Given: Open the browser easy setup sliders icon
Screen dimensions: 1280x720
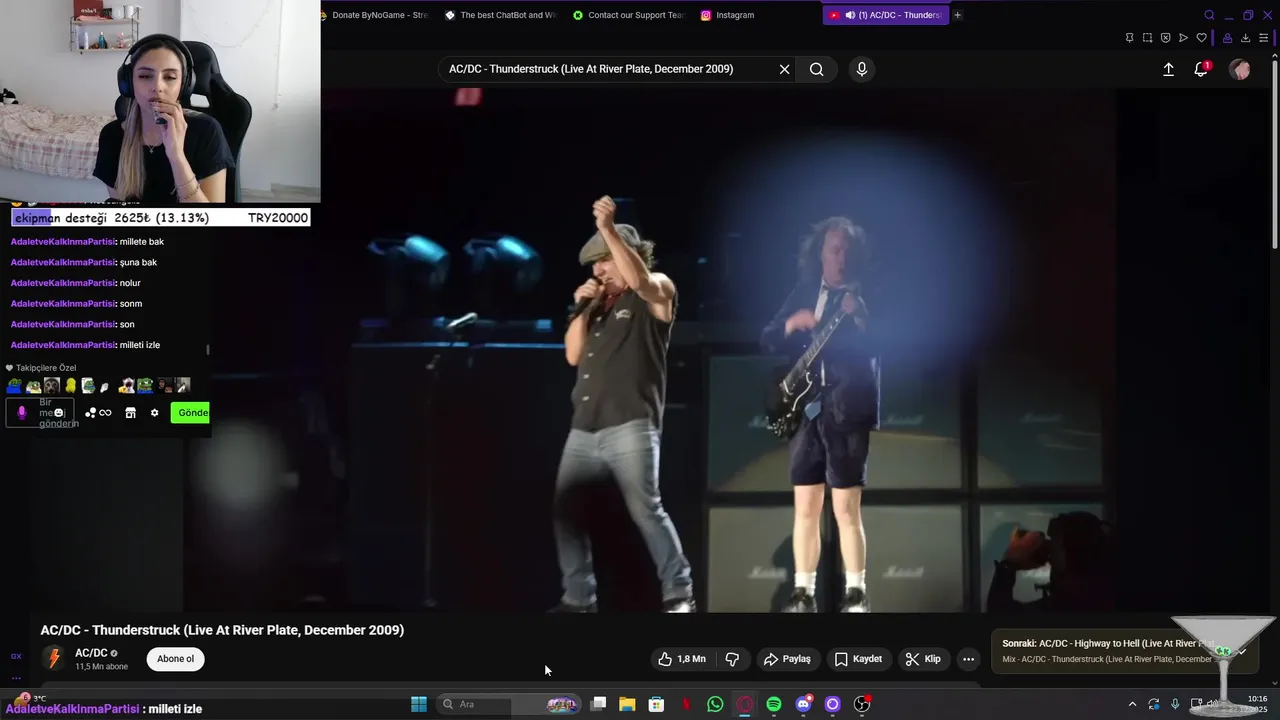Looking at the screenshot, I should click(x=1264, y=38).
